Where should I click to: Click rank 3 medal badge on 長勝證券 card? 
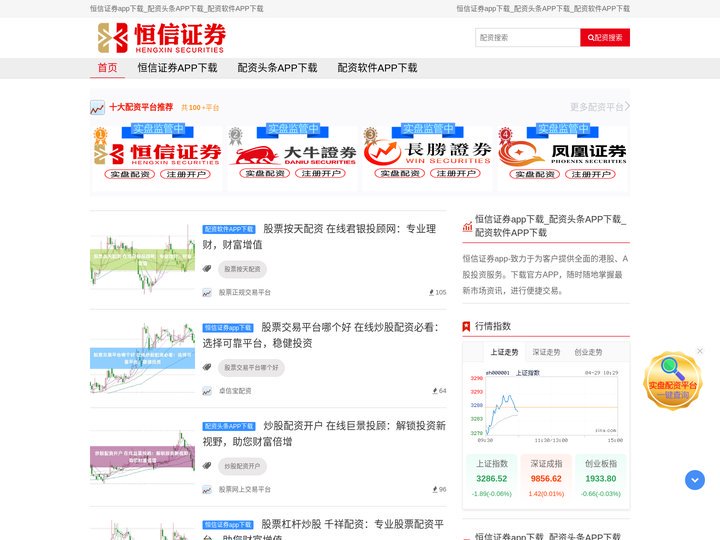370,136
